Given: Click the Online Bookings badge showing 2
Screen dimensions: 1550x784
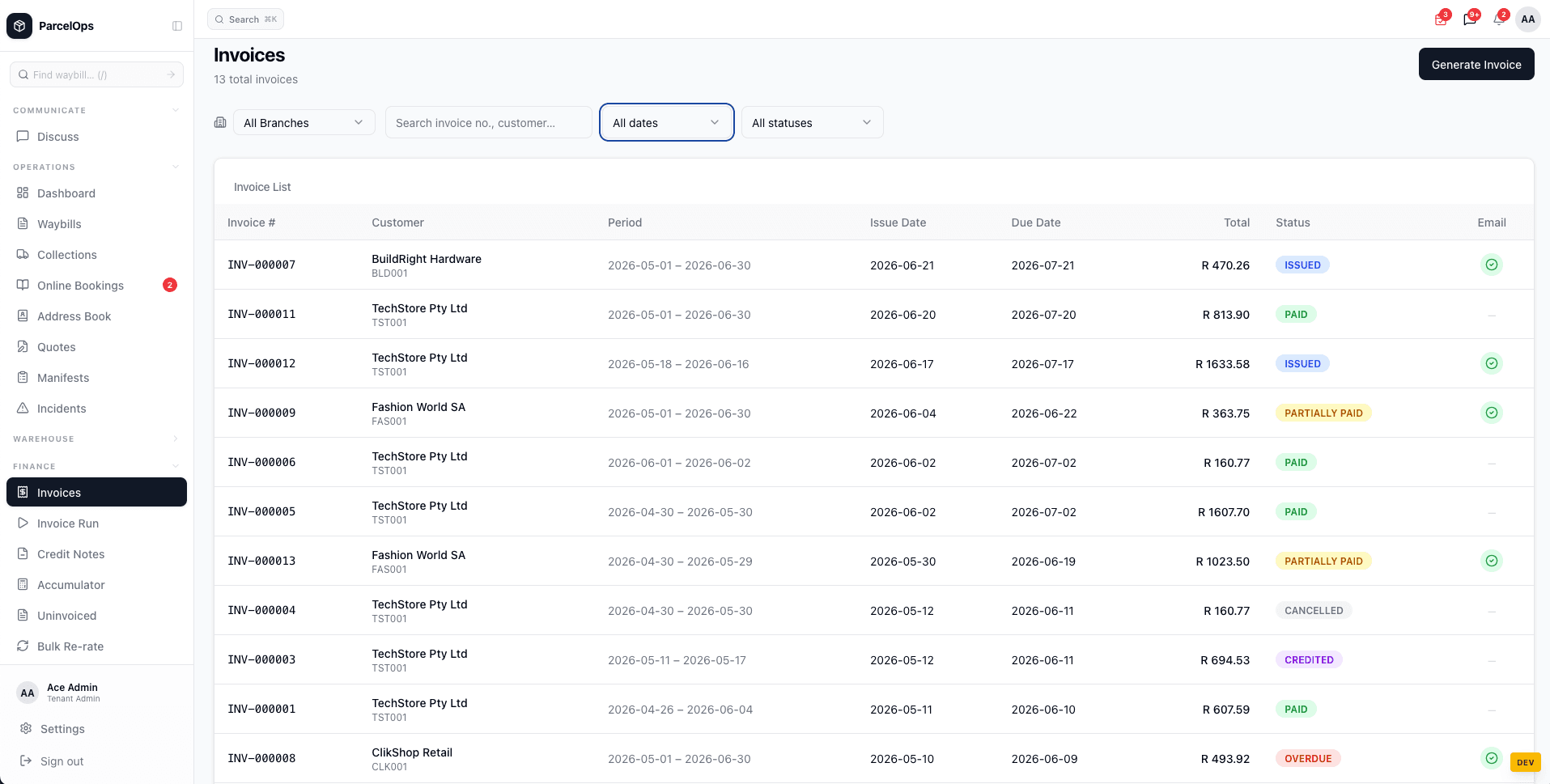Looking at the screenshot, I should [x=170, y=285].
